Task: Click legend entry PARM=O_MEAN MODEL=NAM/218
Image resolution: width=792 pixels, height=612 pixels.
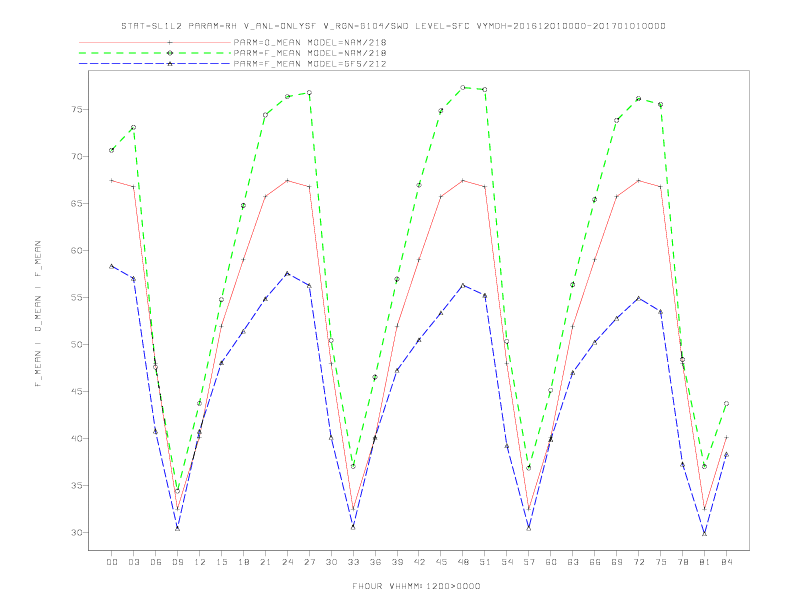Action: coord(310,42)
